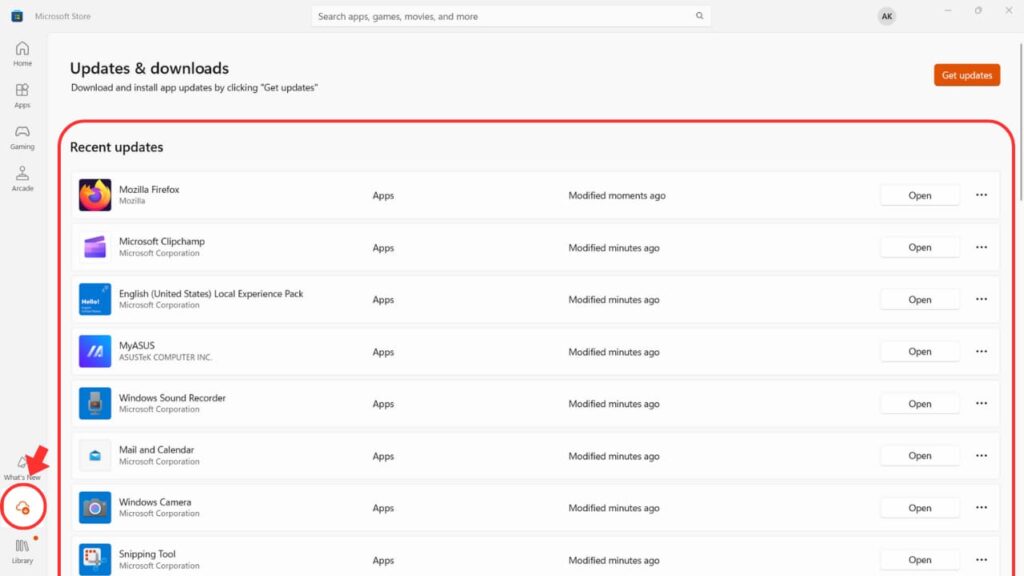Open the Arcade section in sidebar
1024x576 pixels.
(22, 179)
